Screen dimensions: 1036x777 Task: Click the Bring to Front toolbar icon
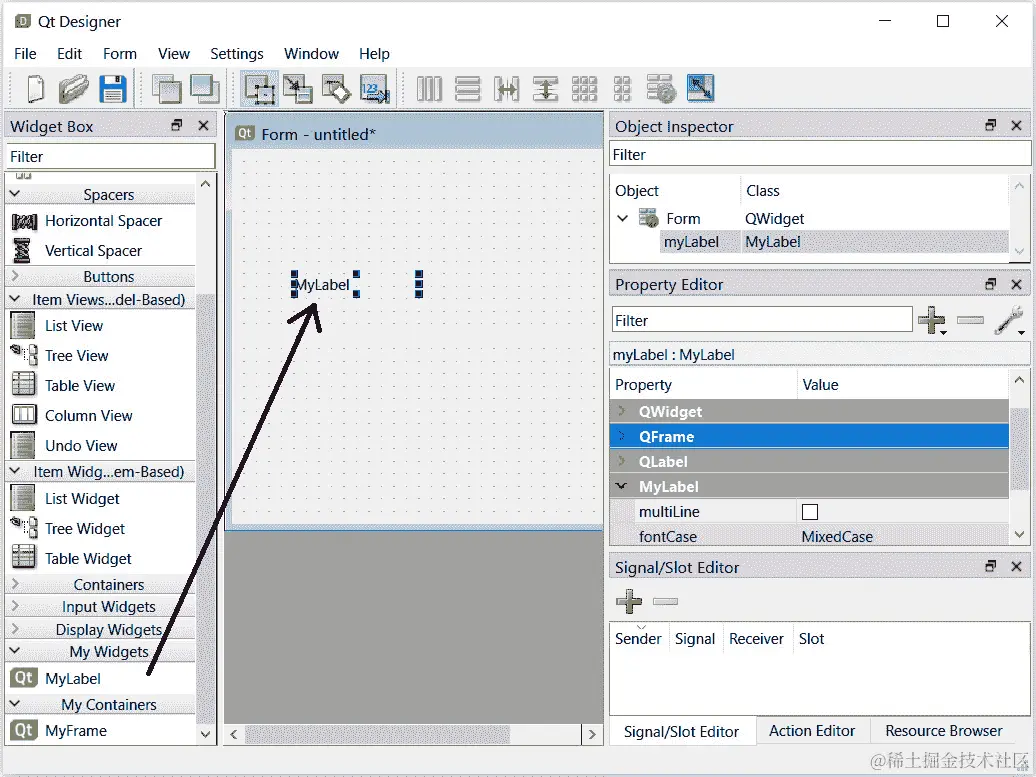[205, 89]
